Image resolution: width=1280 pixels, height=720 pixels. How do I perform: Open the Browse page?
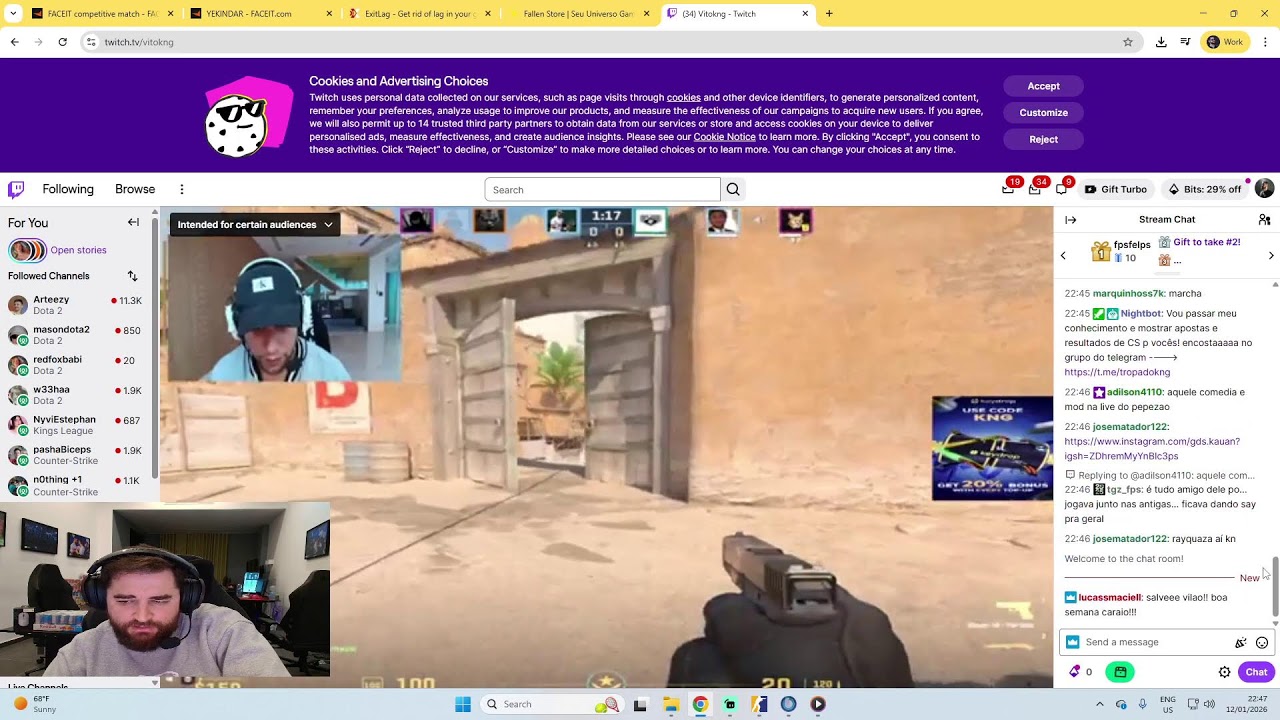(x=135, y=189)
